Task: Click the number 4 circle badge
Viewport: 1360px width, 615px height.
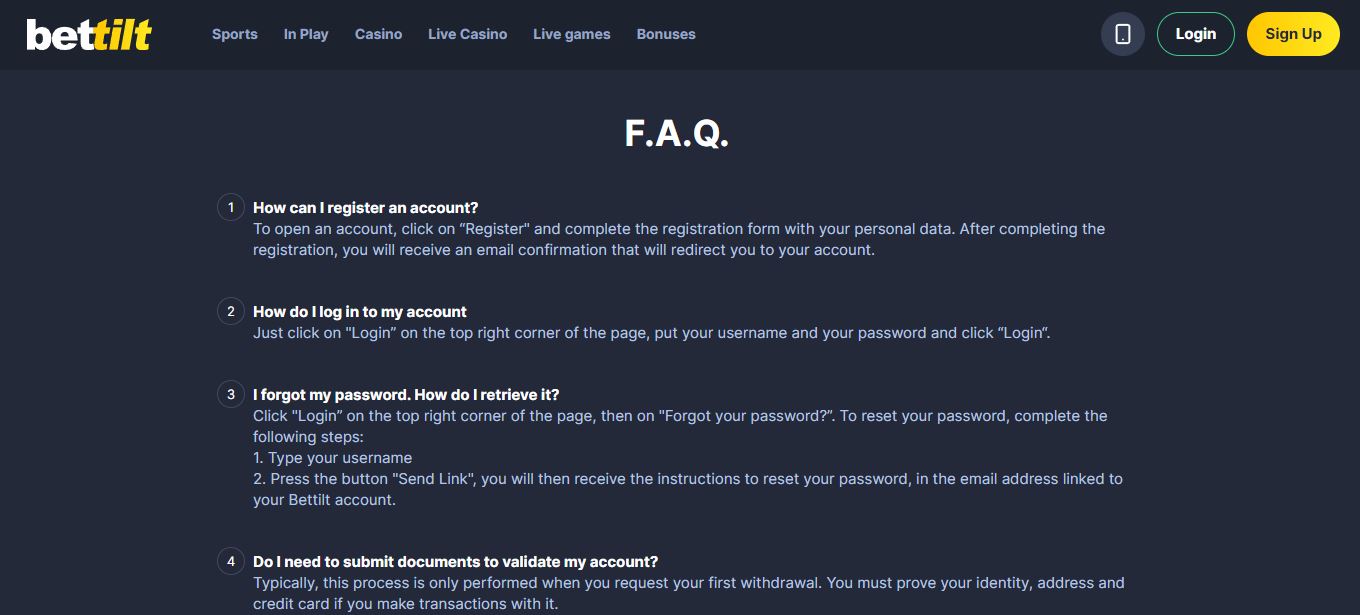Action: pos(231,561)
